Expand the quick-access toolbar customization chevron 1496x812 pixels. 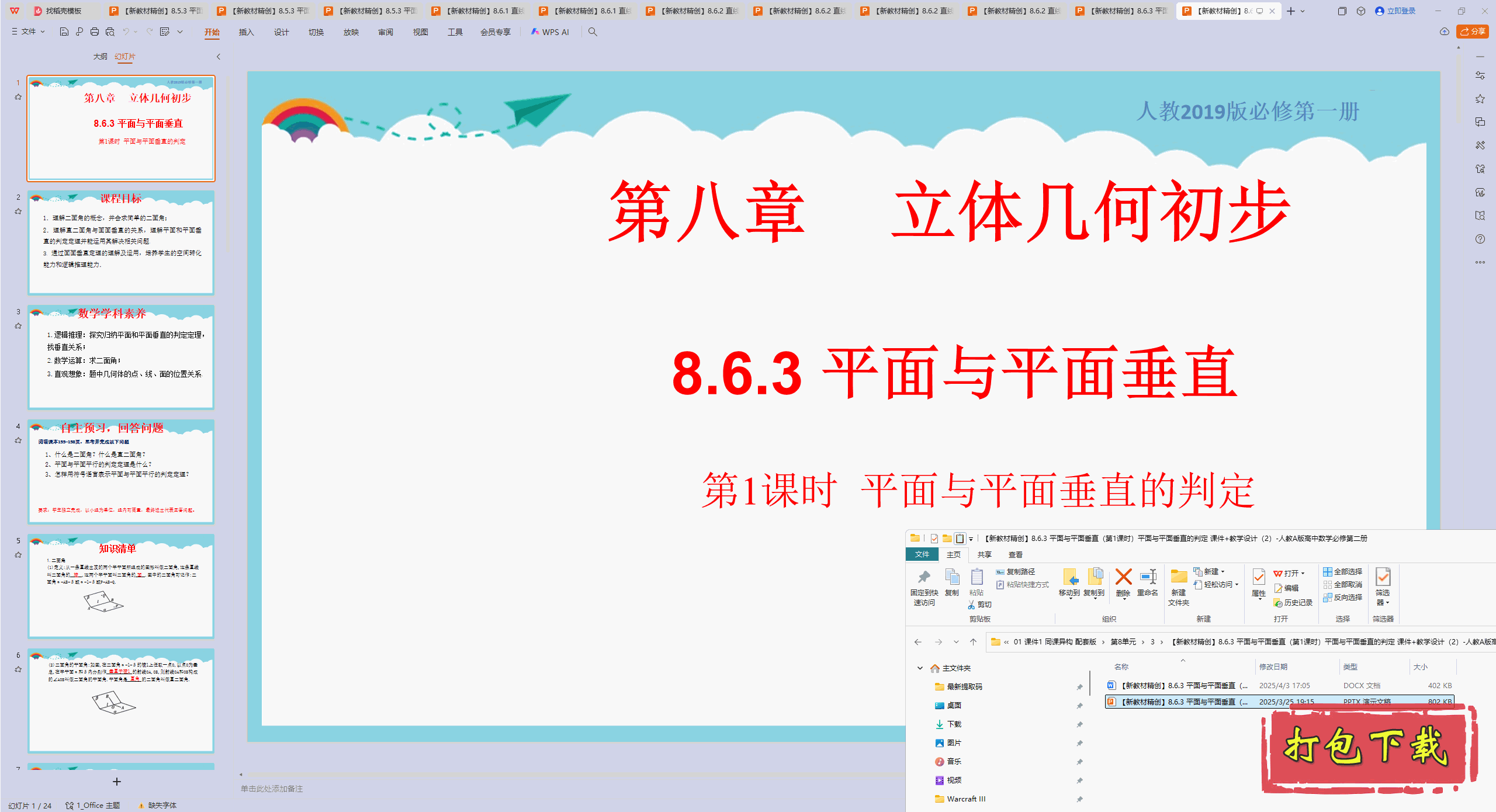coord(180,32)
